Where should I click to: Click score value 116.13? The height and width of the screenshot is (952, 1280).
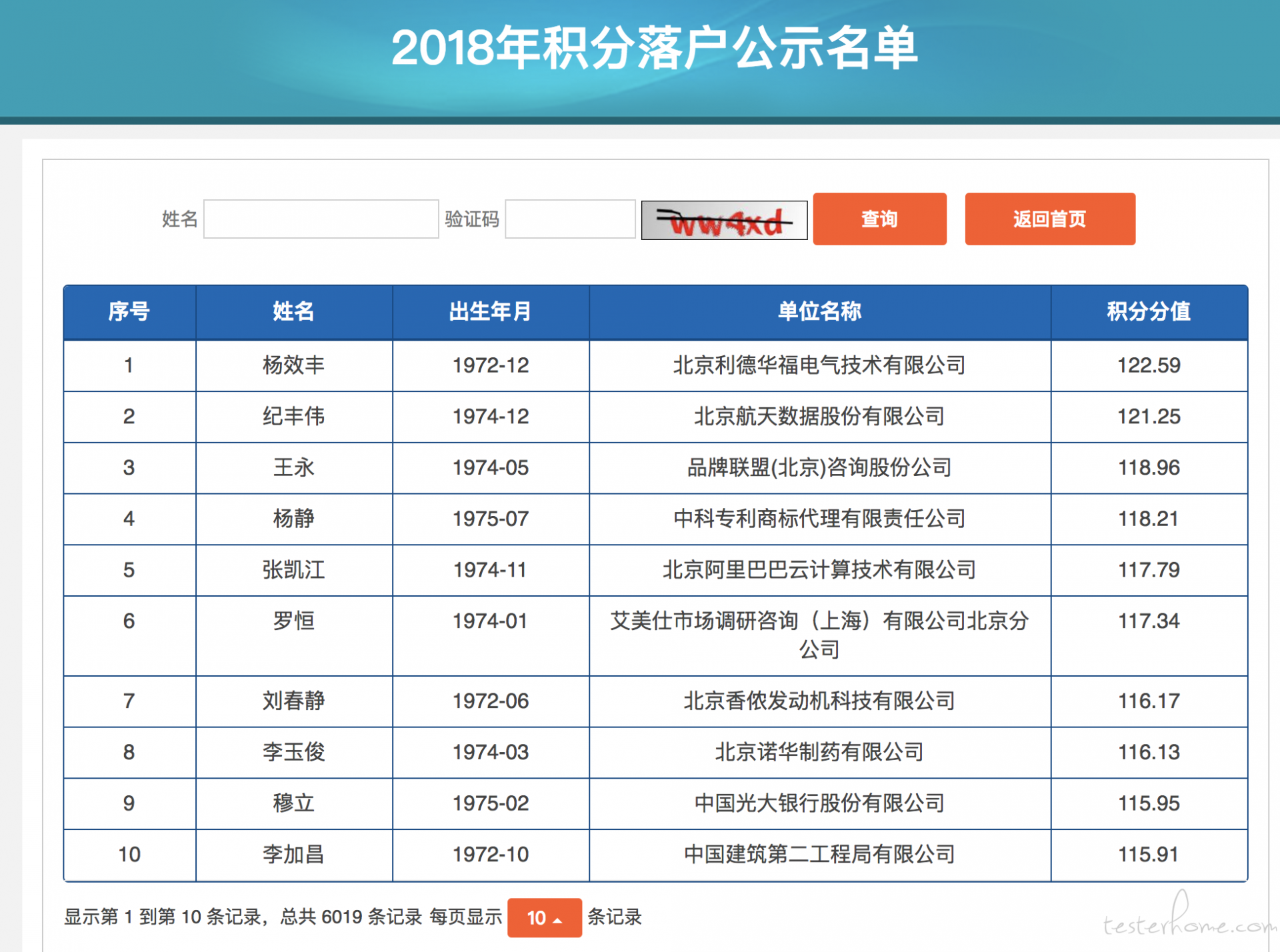(x=1149, y=752)
